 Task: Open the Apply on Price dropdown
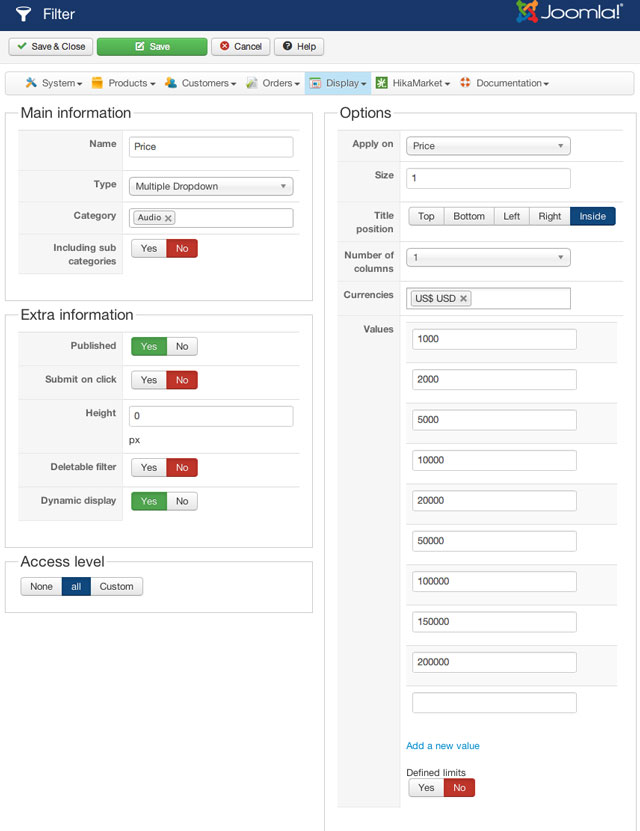(488, 146)
